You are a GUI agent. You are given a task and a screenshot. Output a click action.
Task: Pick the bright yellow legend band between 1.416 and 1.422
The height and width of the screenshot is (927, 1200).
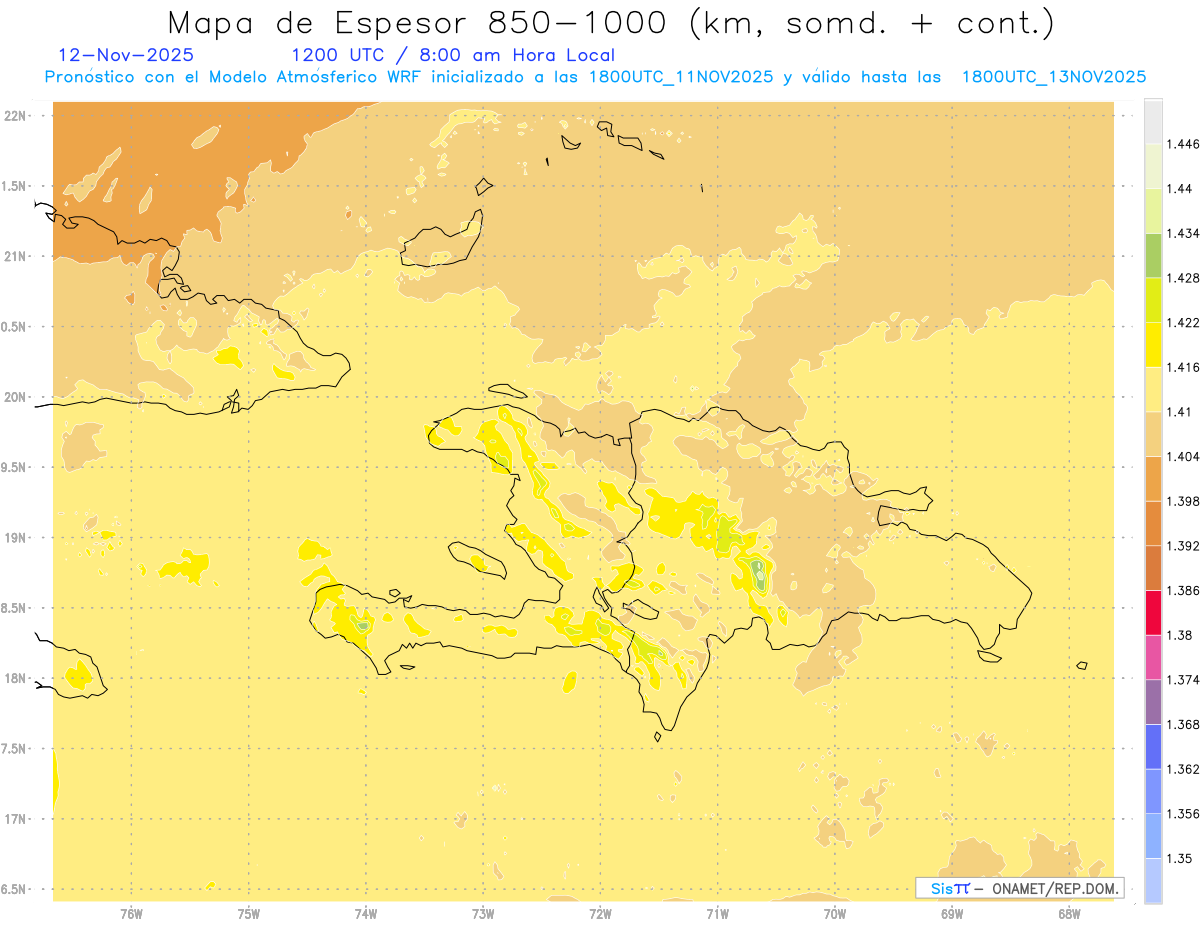tap(1153, 345)
